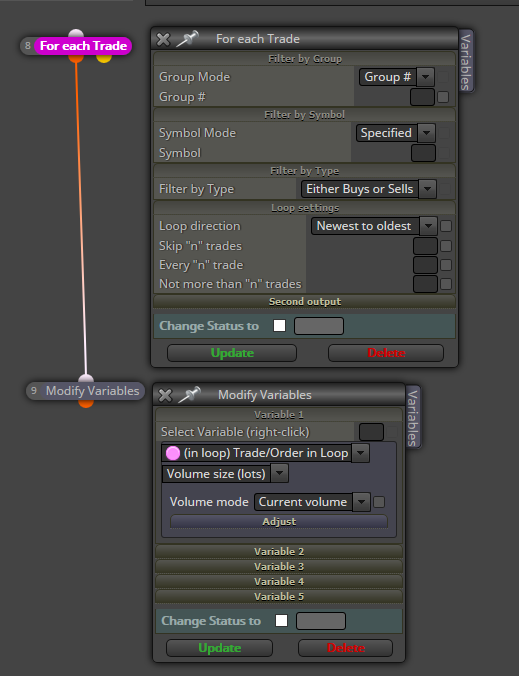Click orange output connector on For each Trade
519x676 pixels.
pyautogui.click(x=76, y=58)
